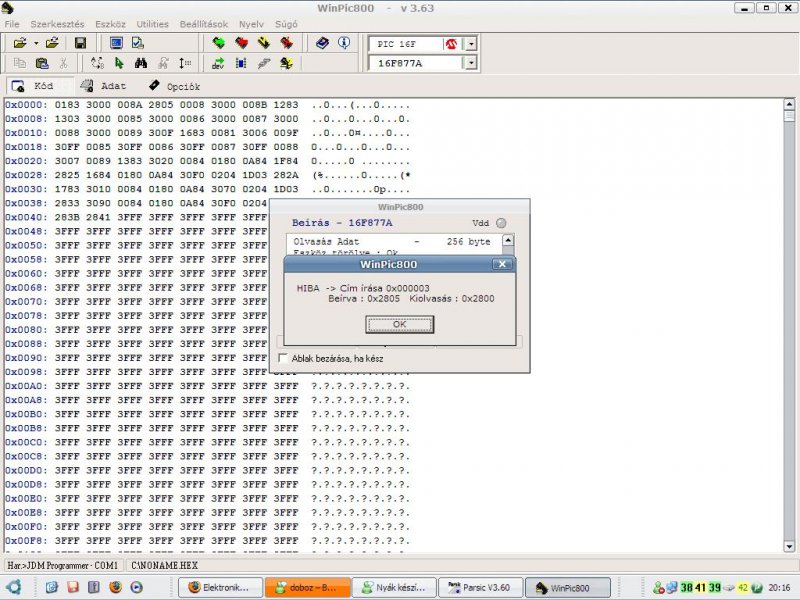The width and height of the screenshot is (800, 600).
Task: Click the blue monitor toolbar icon
Action: click(116, 43)
